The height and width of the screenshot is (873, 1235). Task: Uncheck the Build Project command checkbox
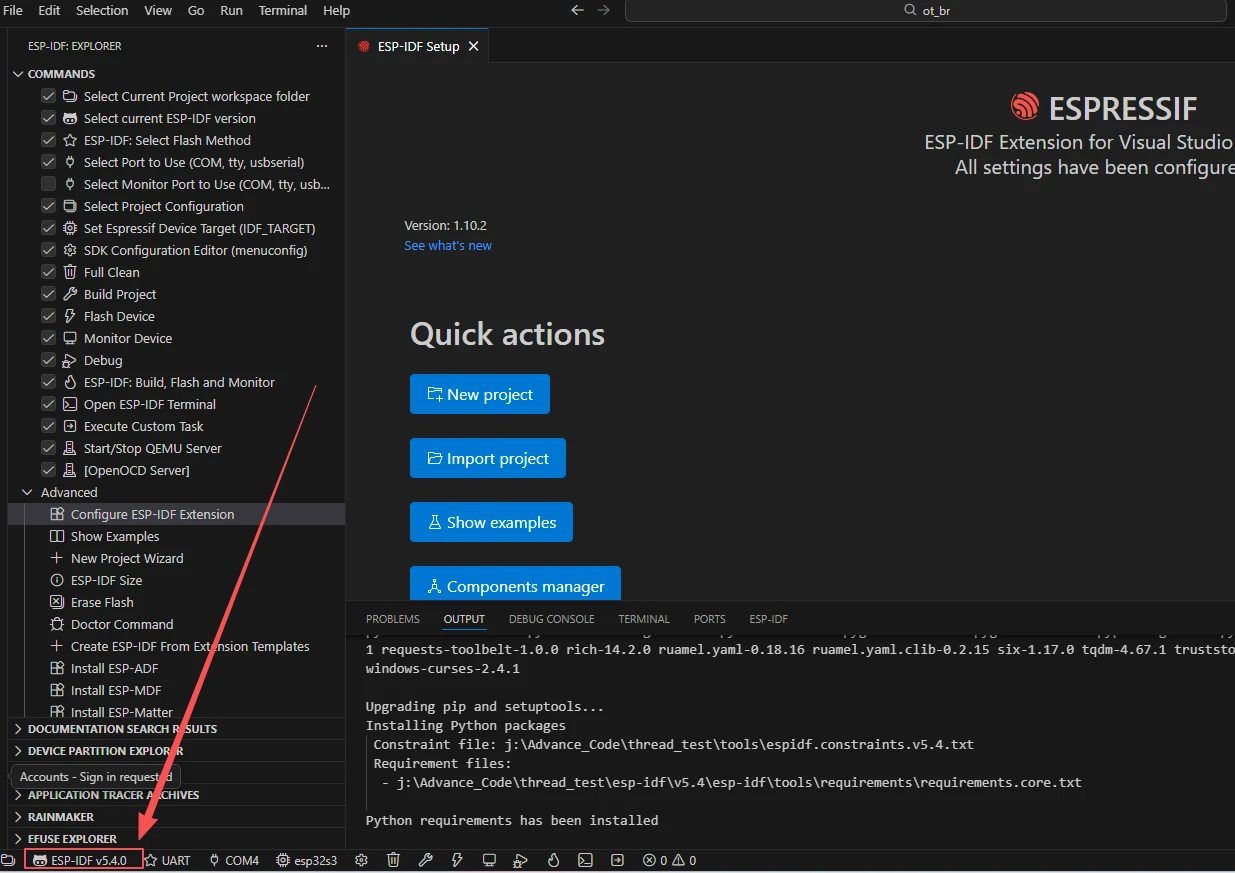click(x=48, y=294)
